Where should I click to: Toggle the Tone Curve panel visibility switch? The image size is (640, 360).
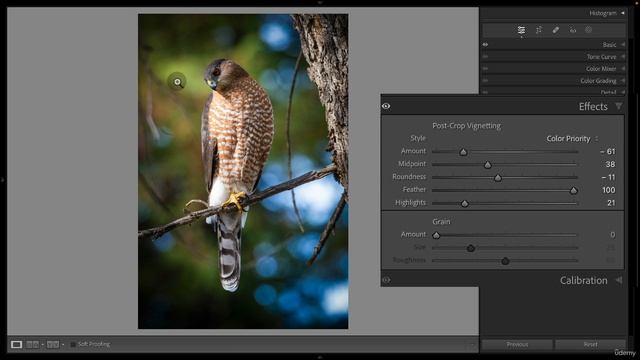click(485, 57)
